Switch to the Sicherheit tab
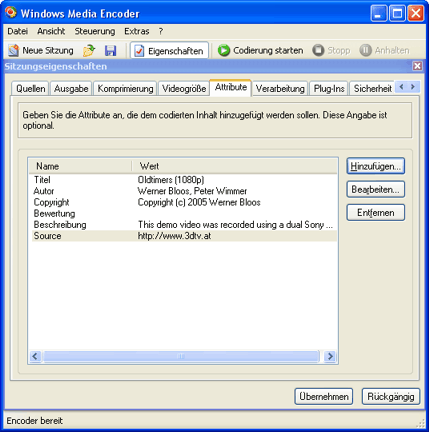The image size is (429, 432). 372,89
